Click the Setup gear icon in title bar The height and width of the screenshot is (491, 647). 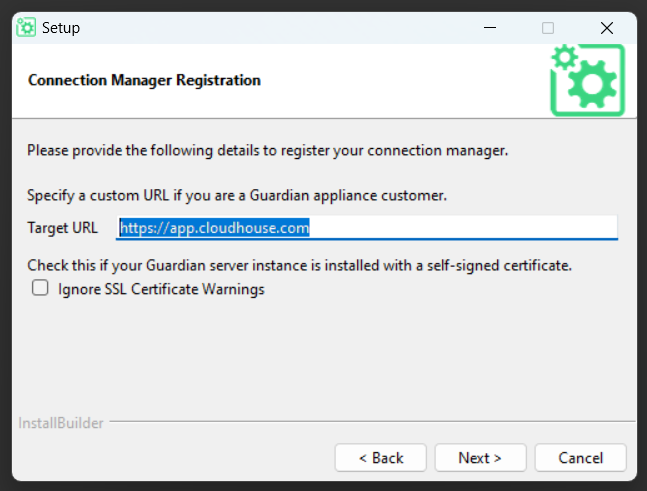point(26,28)
